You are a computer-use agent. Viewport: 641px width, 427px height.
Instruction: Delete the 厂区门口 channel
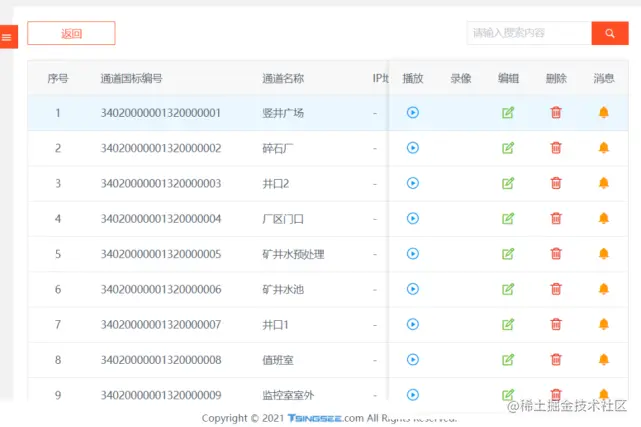tap(556, 218)
